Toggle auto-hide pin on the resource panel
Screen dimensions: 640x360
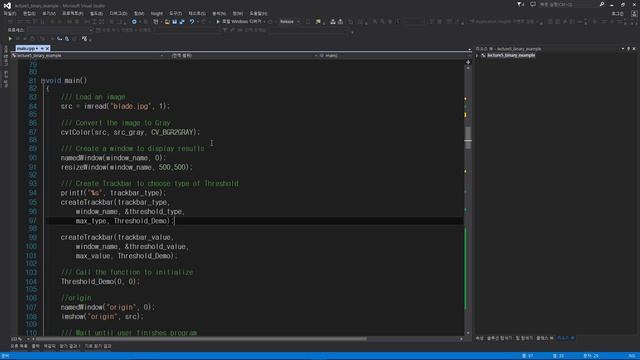[629, 49]
